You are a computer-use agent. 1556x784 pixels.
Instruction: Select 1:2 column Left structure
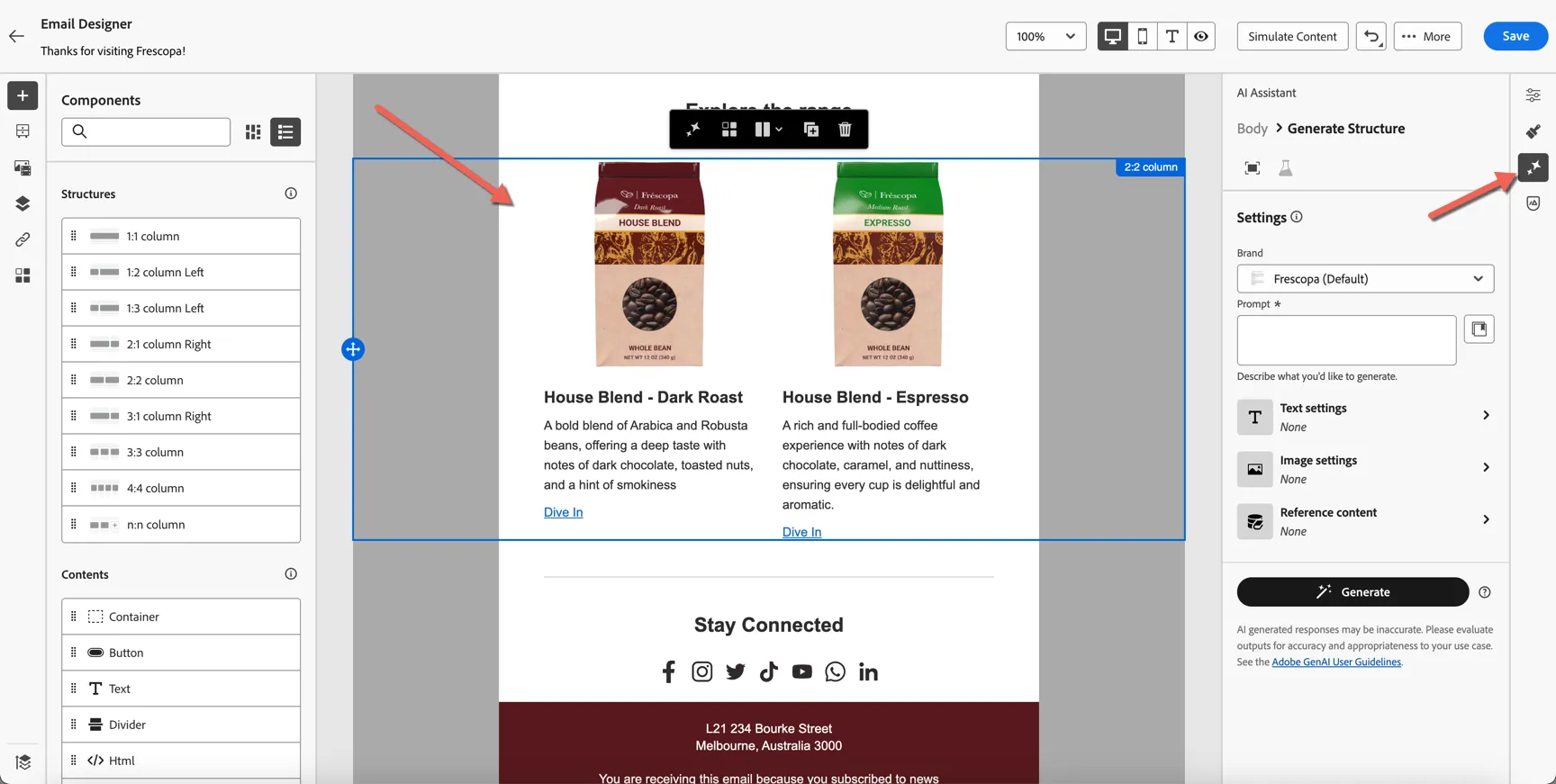[181, 272]
